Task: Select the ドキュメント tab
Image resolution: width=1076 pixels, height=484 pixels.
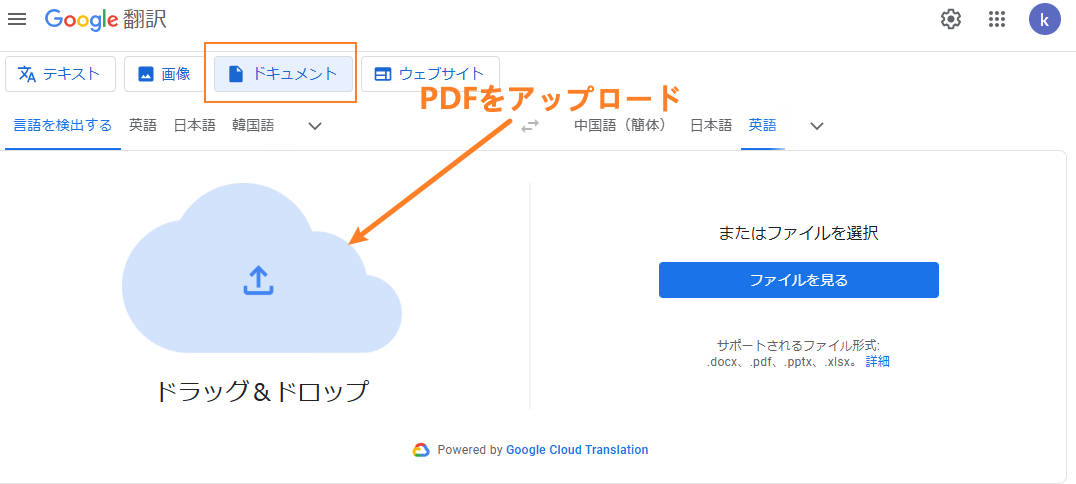Action: 283,74
